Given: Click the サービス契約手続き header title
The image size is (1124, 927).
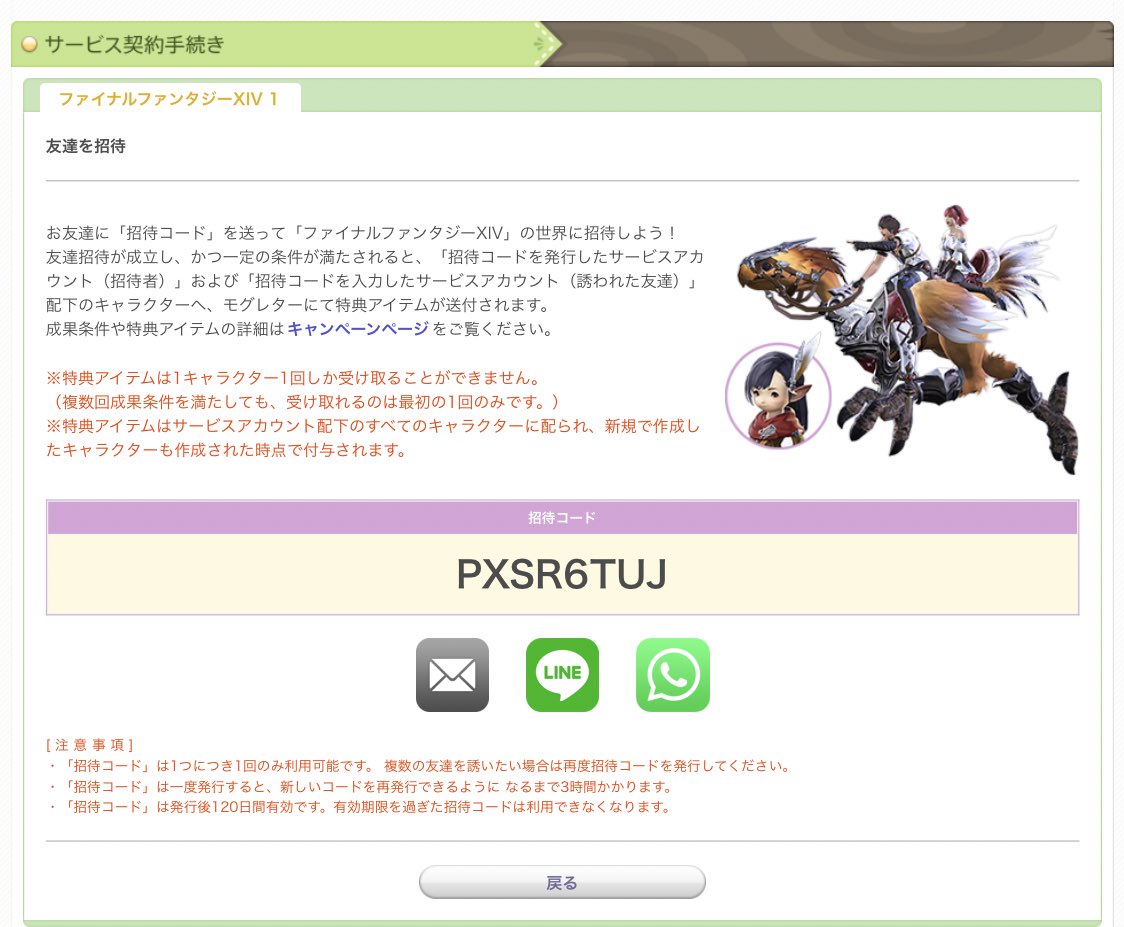Looking at the screenshot, I should tap(135, 44).
